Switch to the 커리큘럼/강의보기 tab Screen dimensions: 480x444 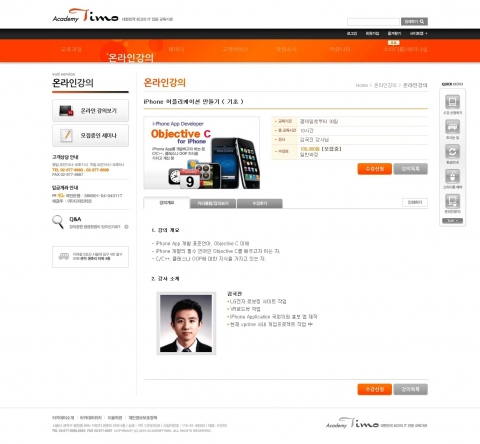pyautogui.click(x=213, y=203)
